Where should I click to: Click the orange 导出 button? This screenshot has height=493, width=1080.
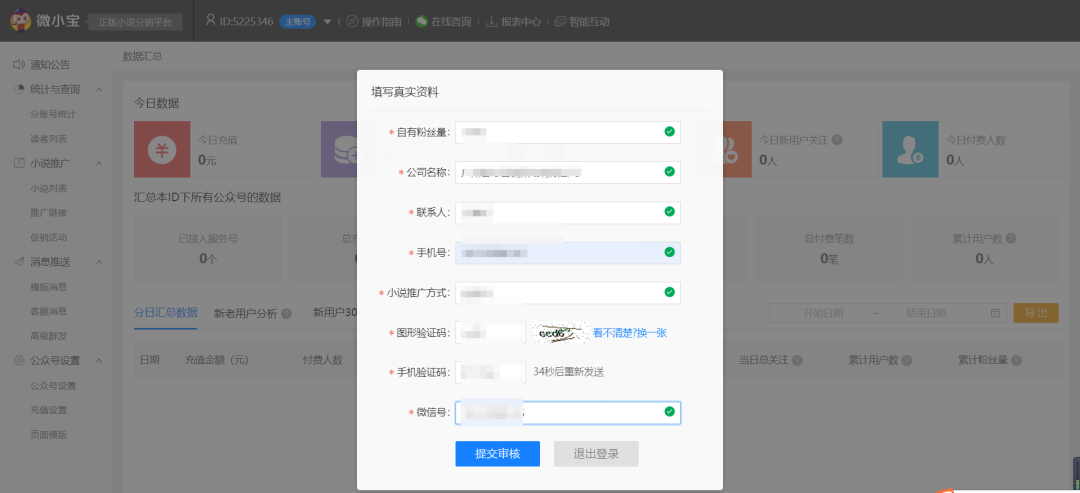1036,313
